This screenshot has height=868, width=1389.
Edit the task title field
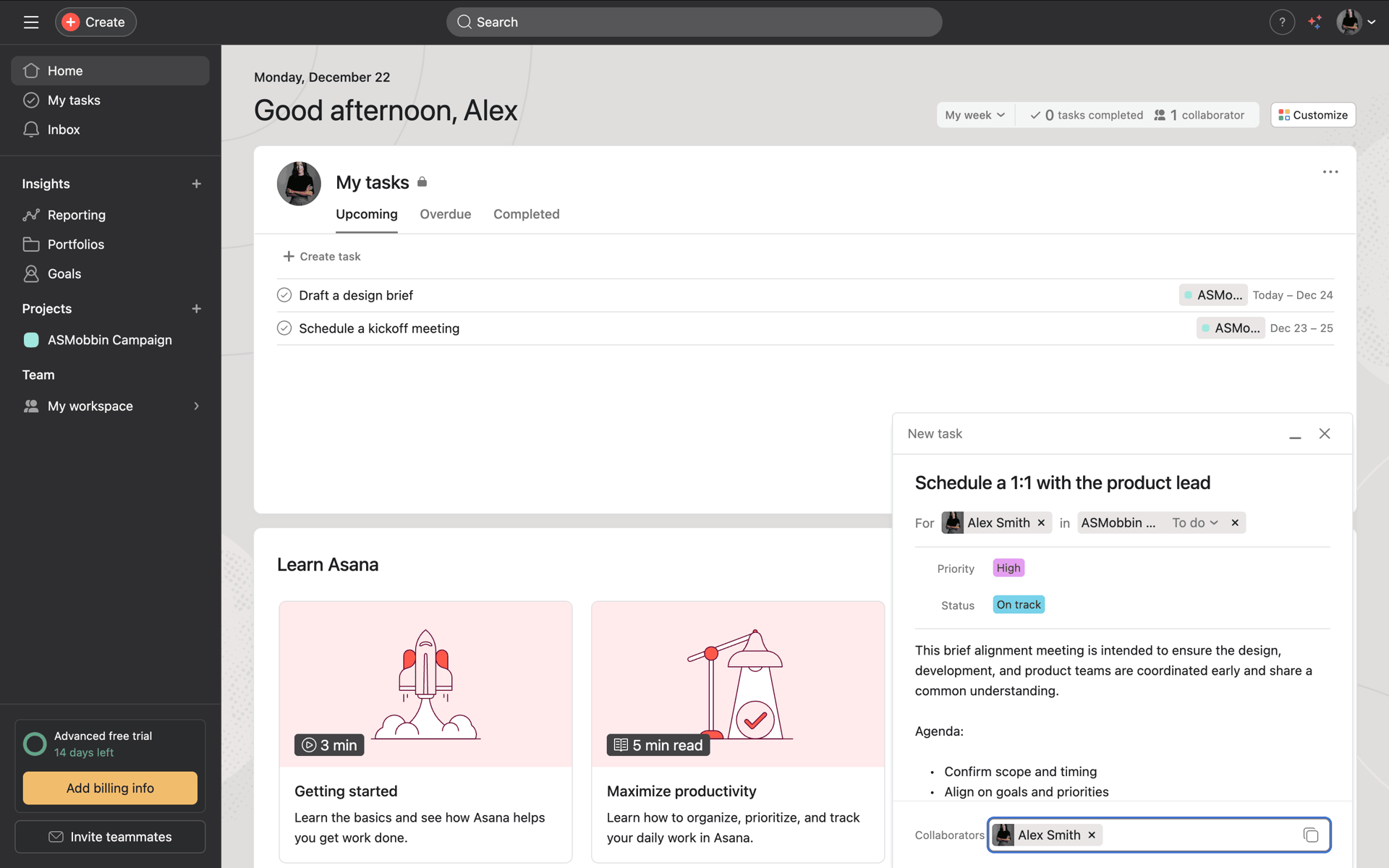coord(1121,482)
